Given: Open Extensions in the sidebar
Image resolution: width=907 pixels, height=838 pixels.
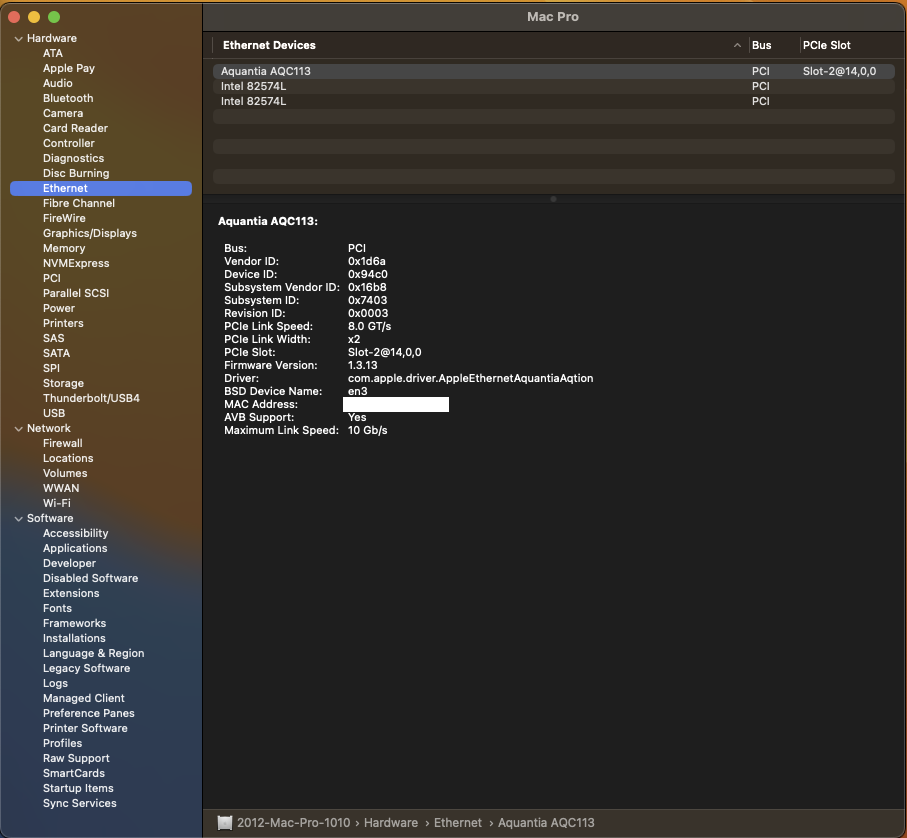Looking at the screenshot, I should point(71,594).
